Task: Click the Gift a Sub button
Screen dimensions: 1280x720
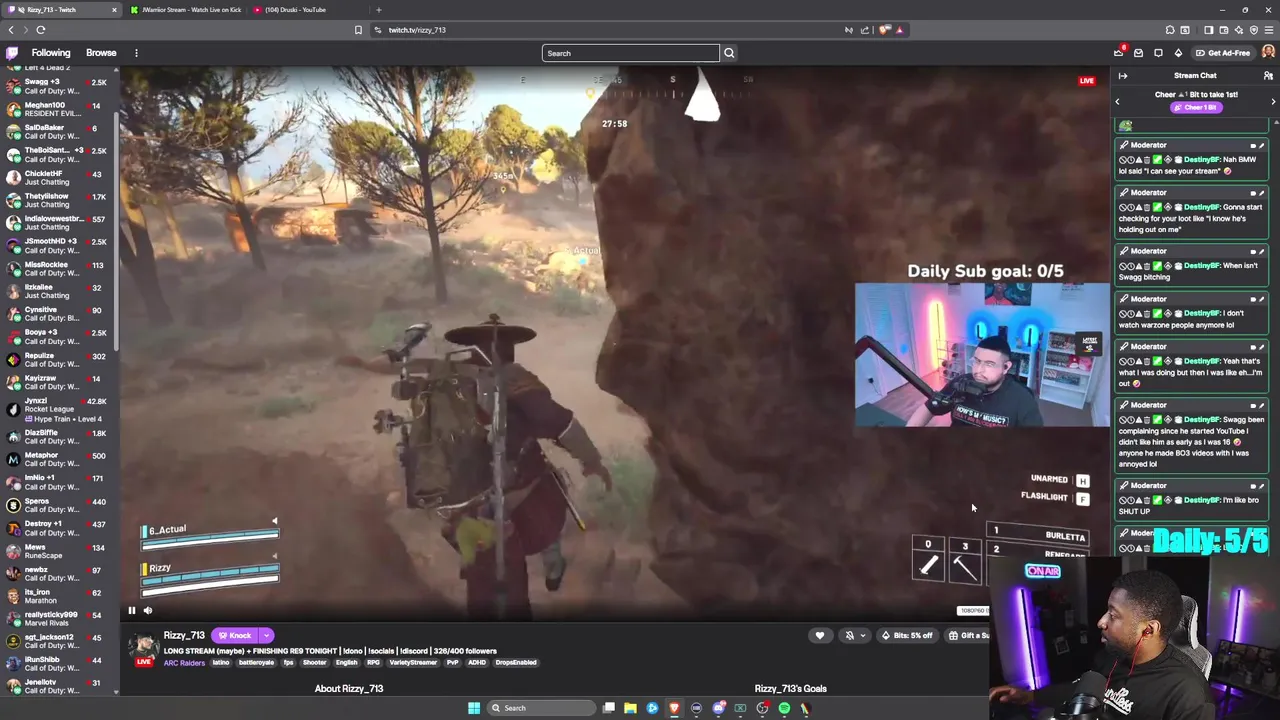Action: [968, 635]
